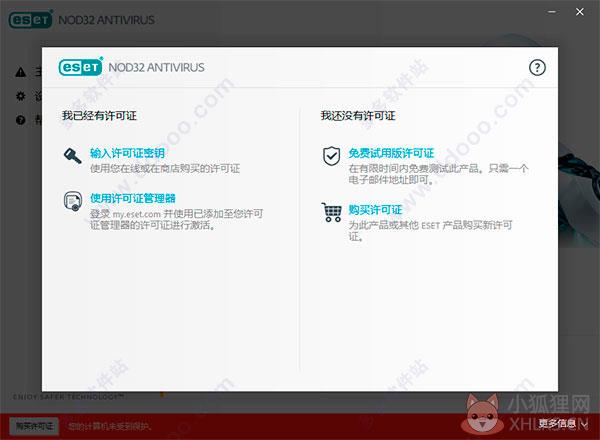Open 使用许可证管理器 link
The width and height of the screenshot is (600, 440).
[133, 198]
